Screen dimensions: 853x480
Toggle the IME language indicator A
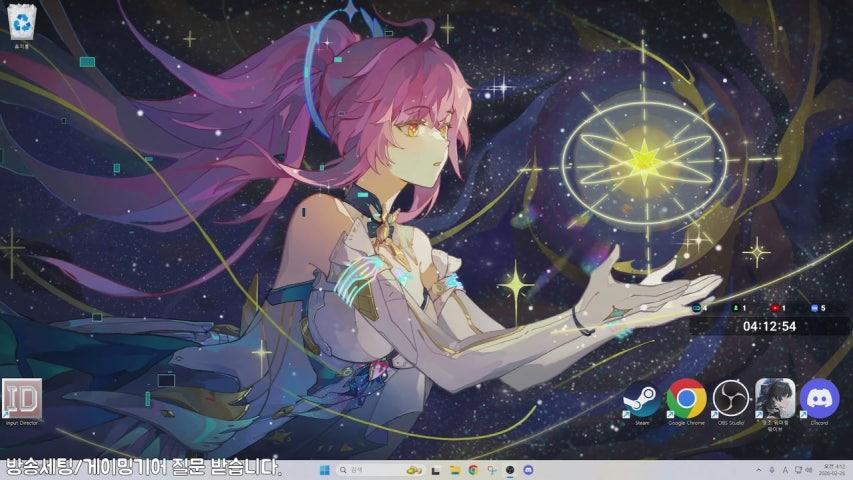(x=786, y=470)
